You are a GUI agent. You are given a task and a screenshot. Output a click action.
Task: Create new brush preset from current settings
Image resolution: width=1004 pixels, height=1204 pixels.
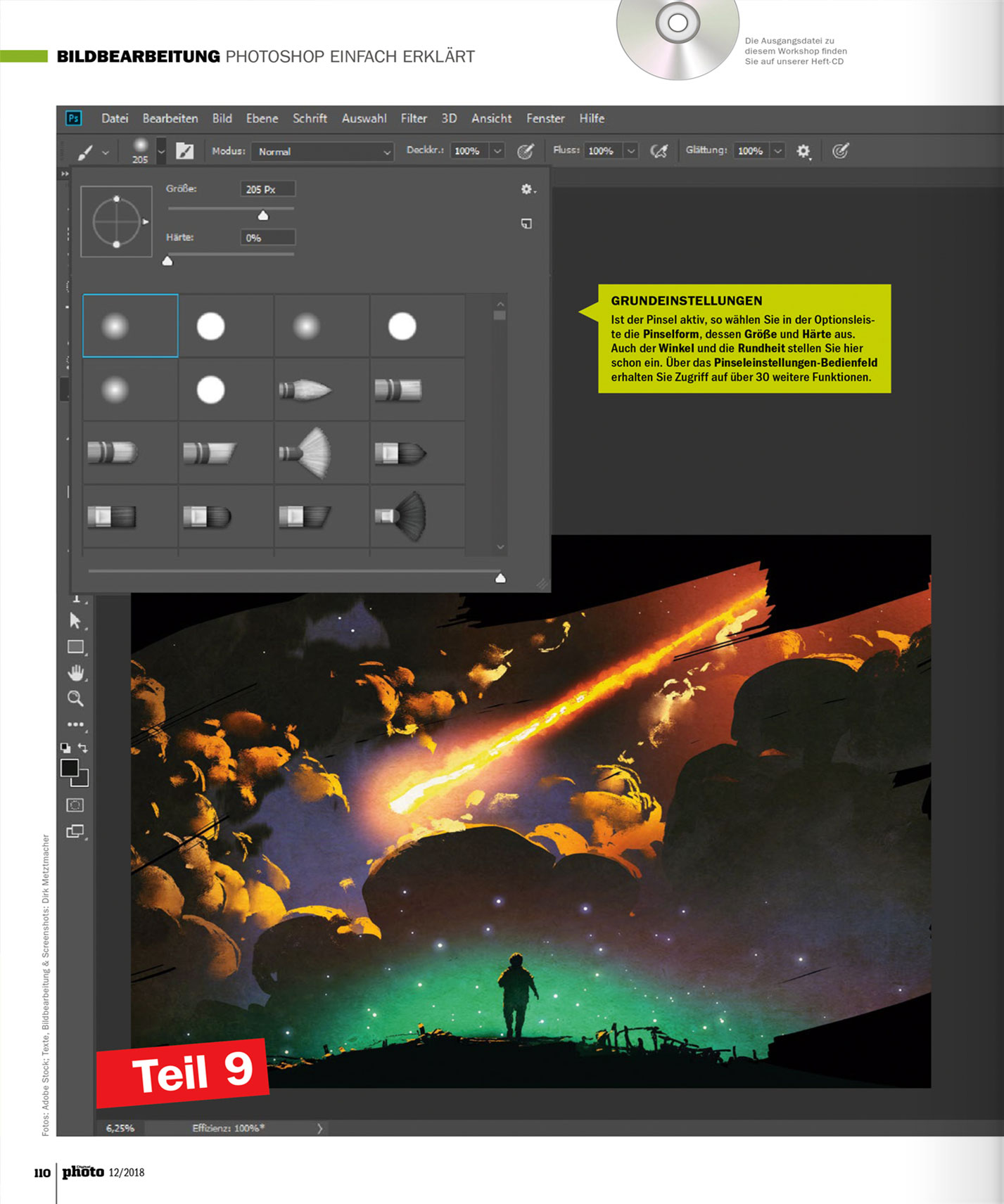[x=526, y=224]
